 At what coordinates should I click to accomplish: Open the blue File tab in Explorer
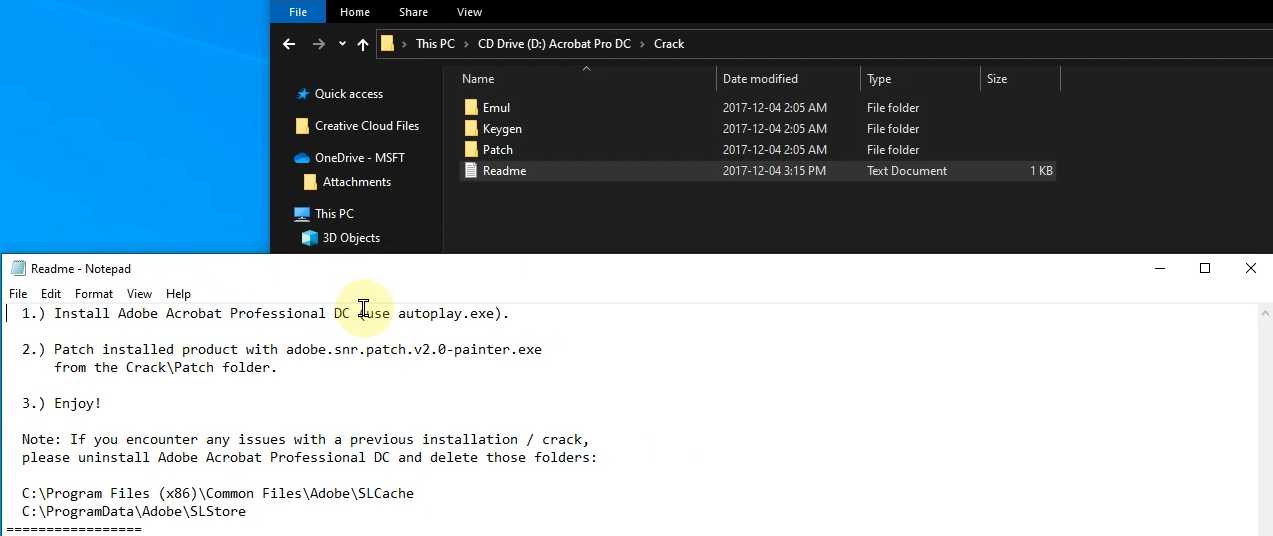298,12
